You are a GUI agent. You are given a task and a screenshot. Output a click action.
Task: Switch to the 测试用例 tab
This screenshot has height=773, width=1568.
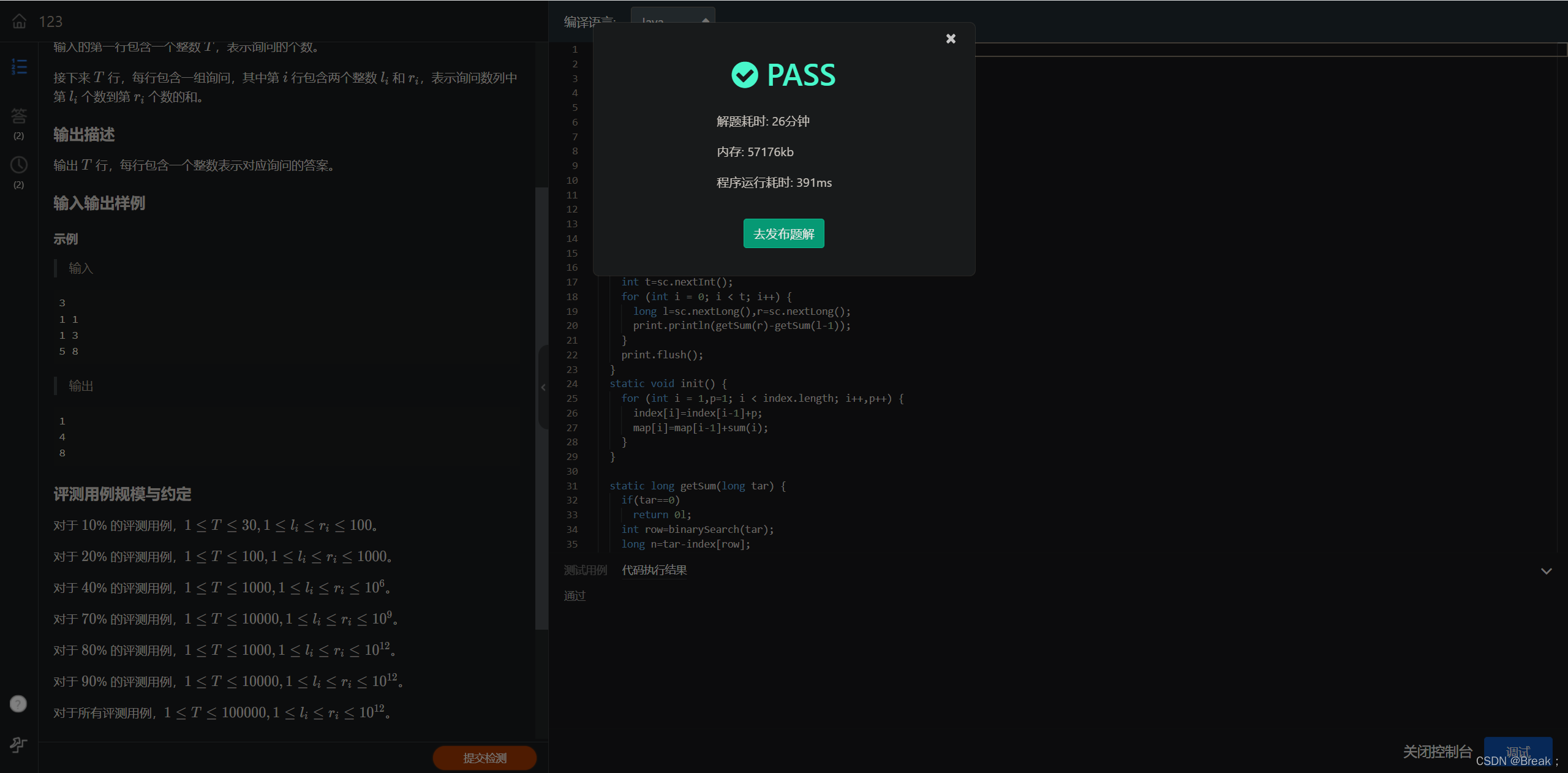click(x=585, y=570)
